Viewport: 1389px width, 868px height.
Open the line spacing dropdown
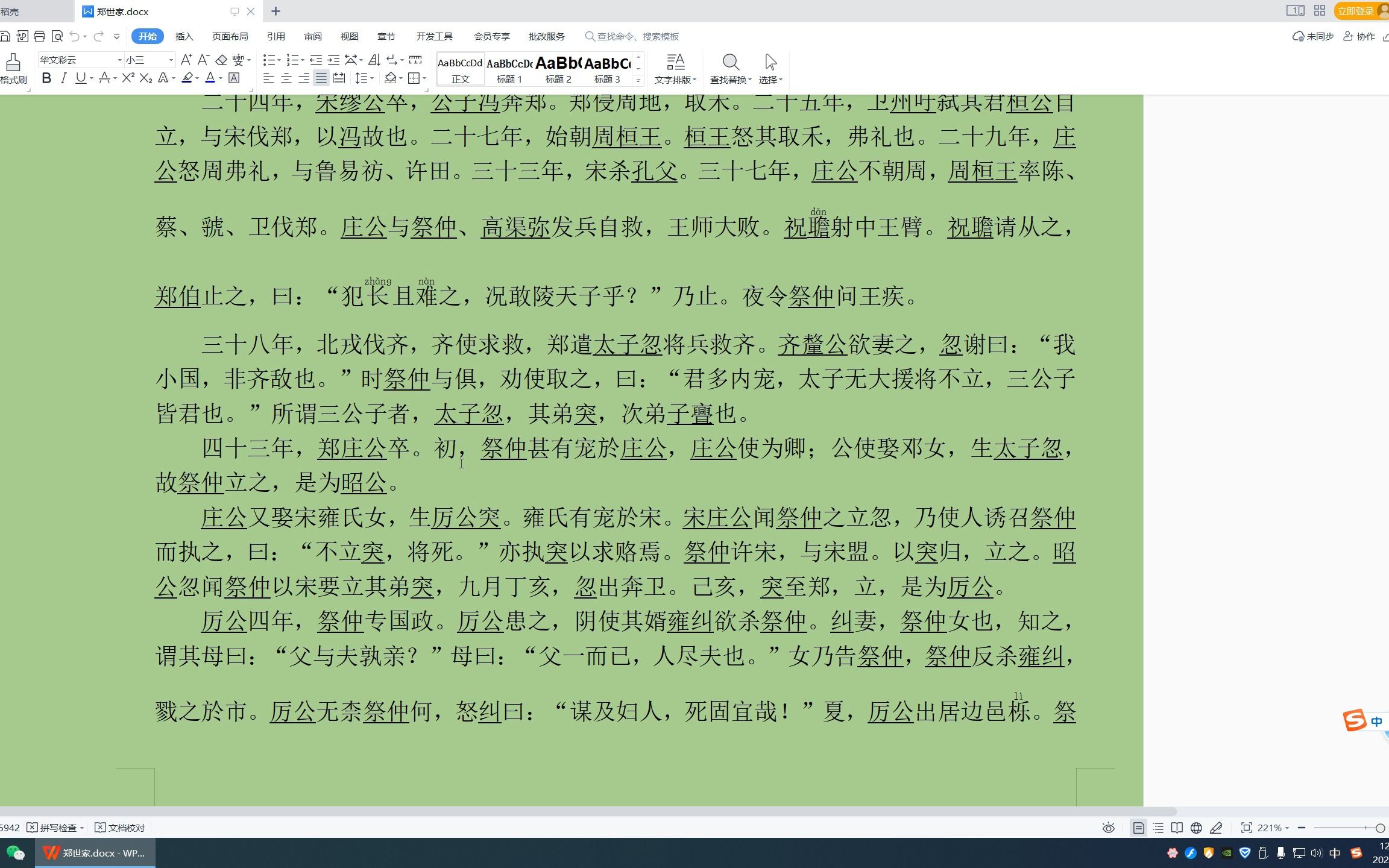pos(364,78)
